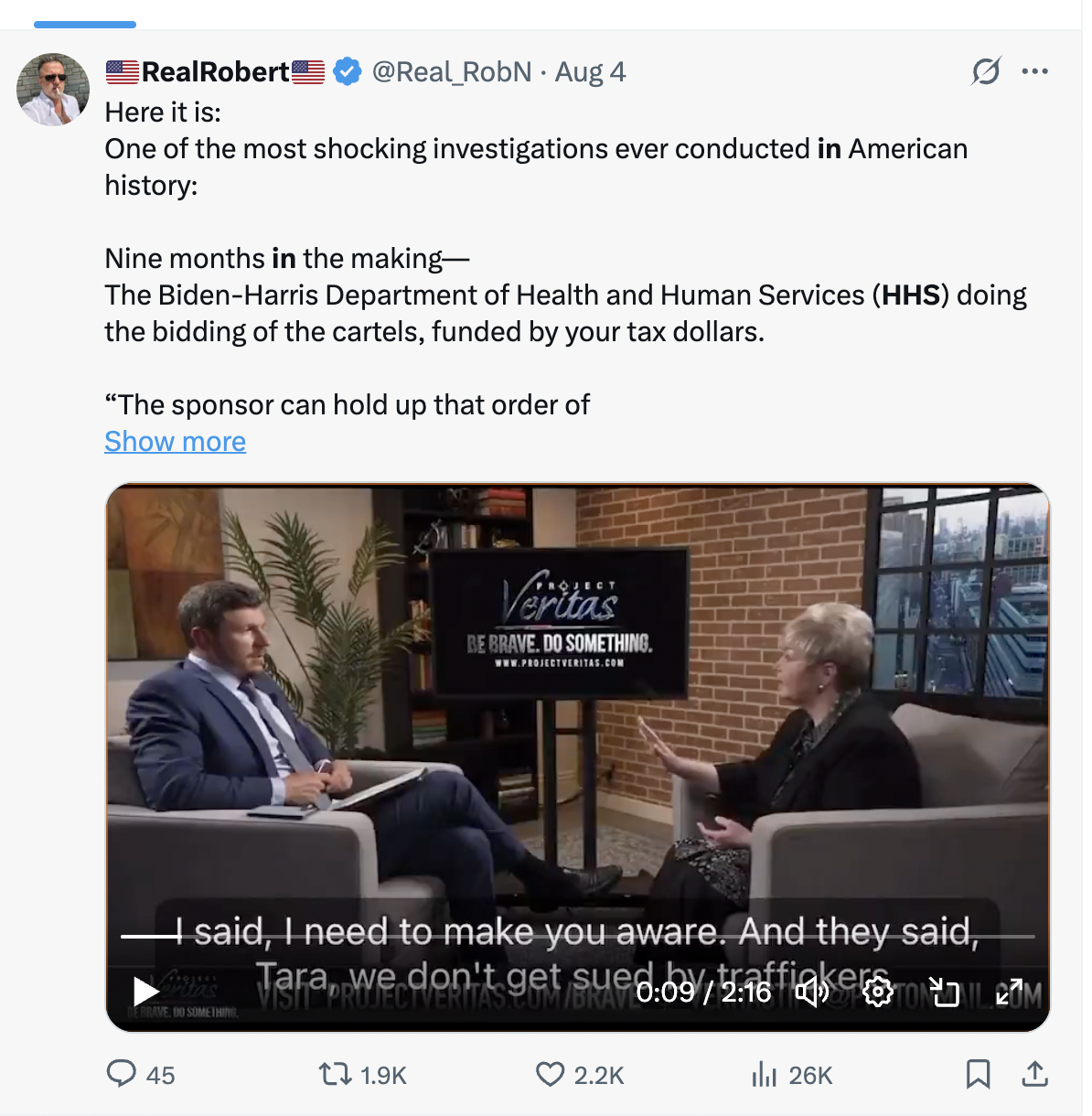Open RealRobert's profile picture
Image resolution: width=1092 pixels, height=1116 pixels.
tap(53, 90)
